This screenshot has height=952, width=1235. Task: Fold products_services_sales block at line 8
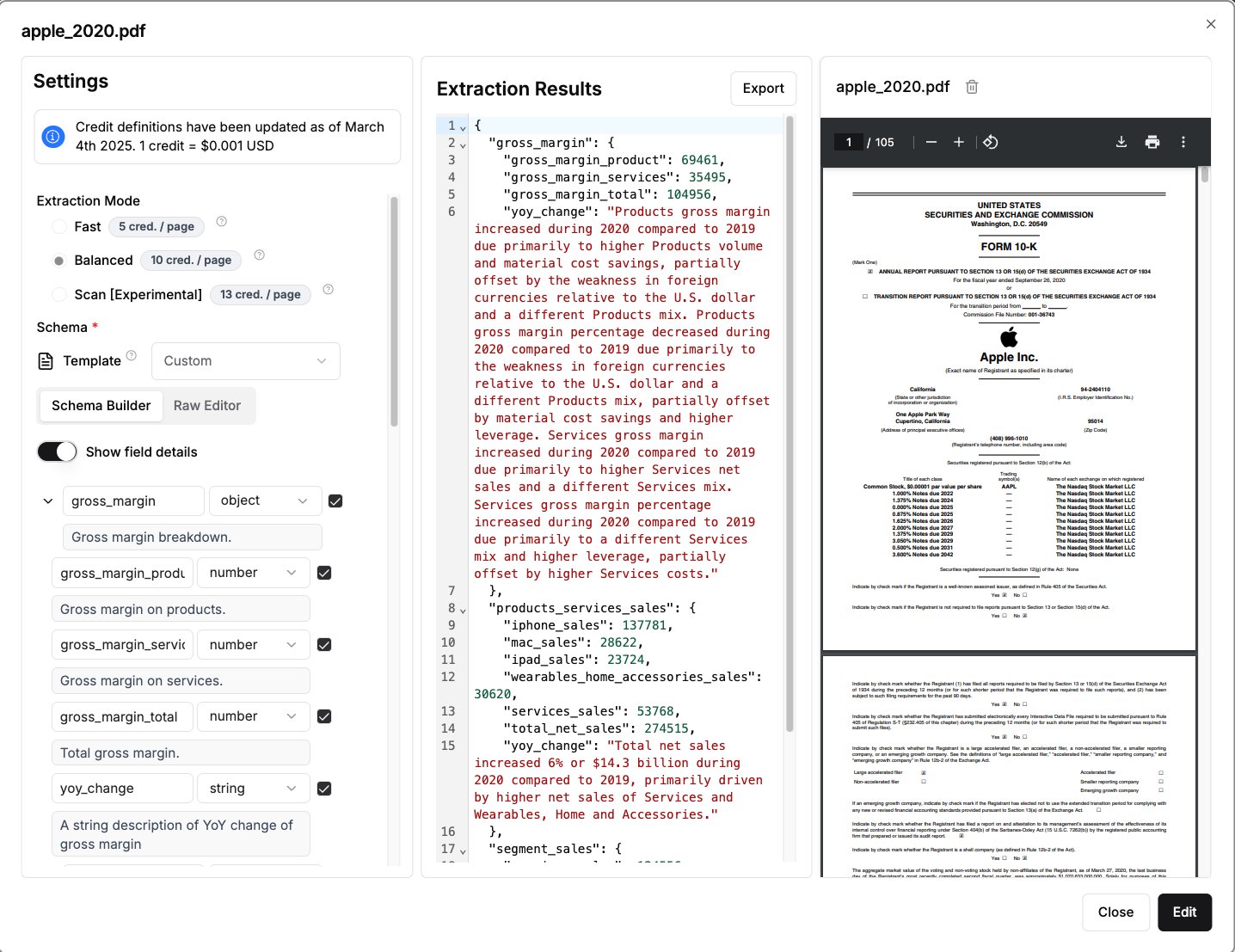tap(463, 610)
